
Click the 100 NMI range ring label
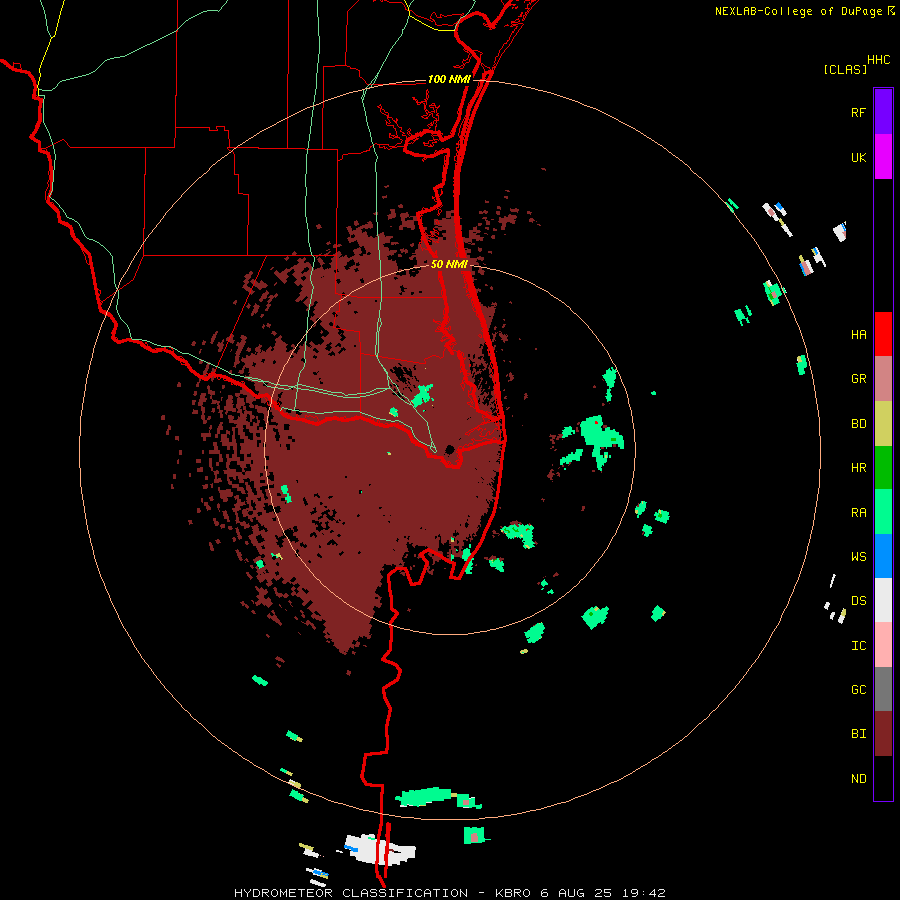pyautogui.click(x=449, y=79)
